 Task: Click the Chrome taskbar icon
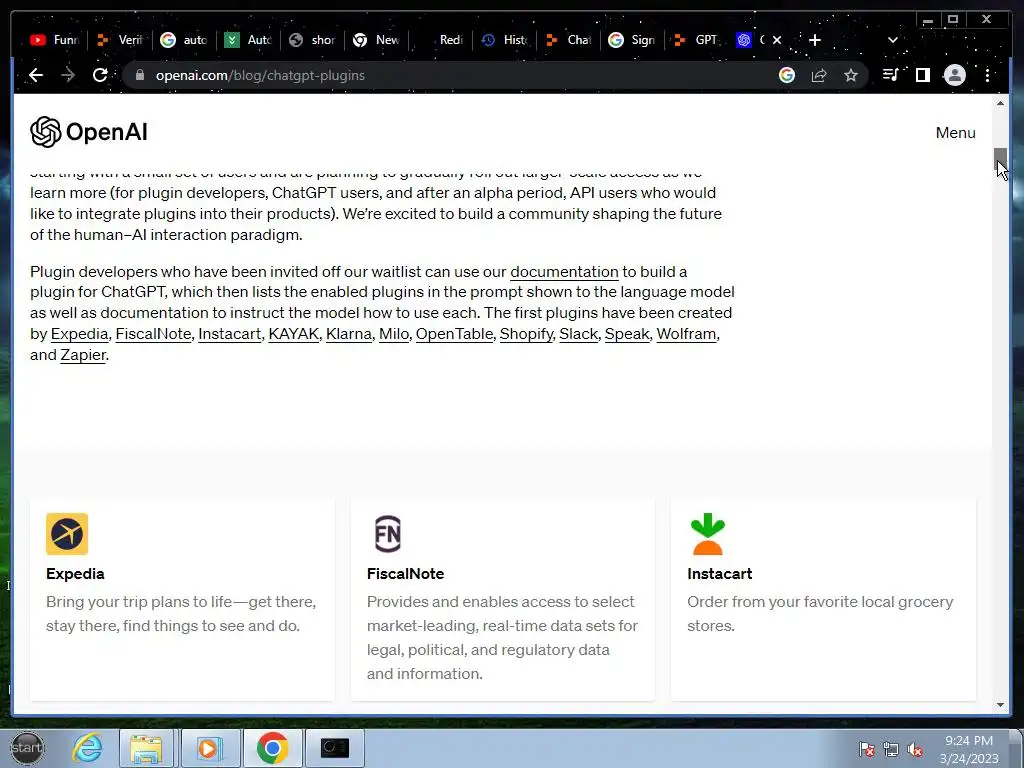point(272,748)
